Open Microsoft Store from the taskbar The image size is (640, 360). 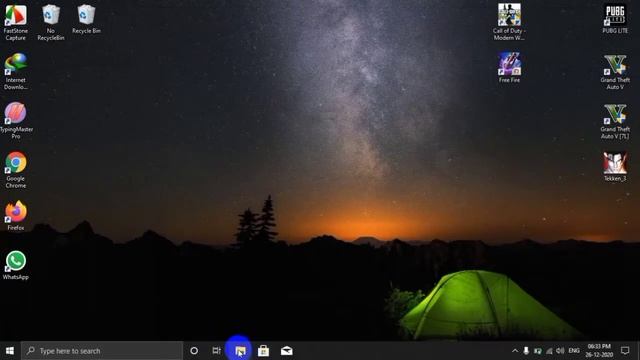pos(263,351)
